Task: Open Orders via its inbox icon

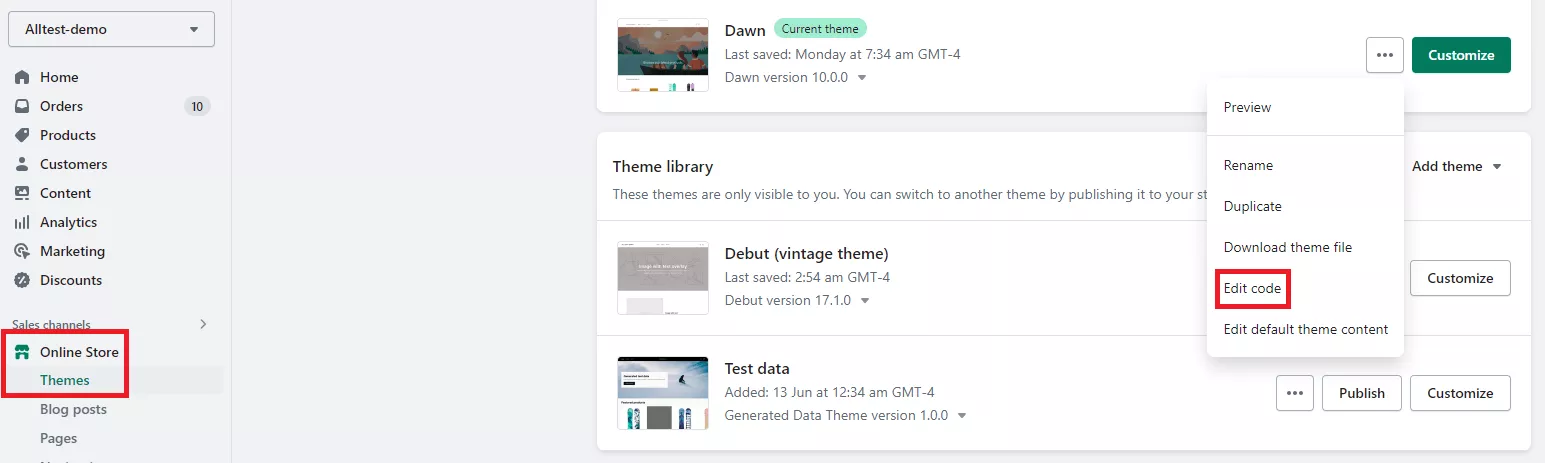Action: click(x=22, y=106)
